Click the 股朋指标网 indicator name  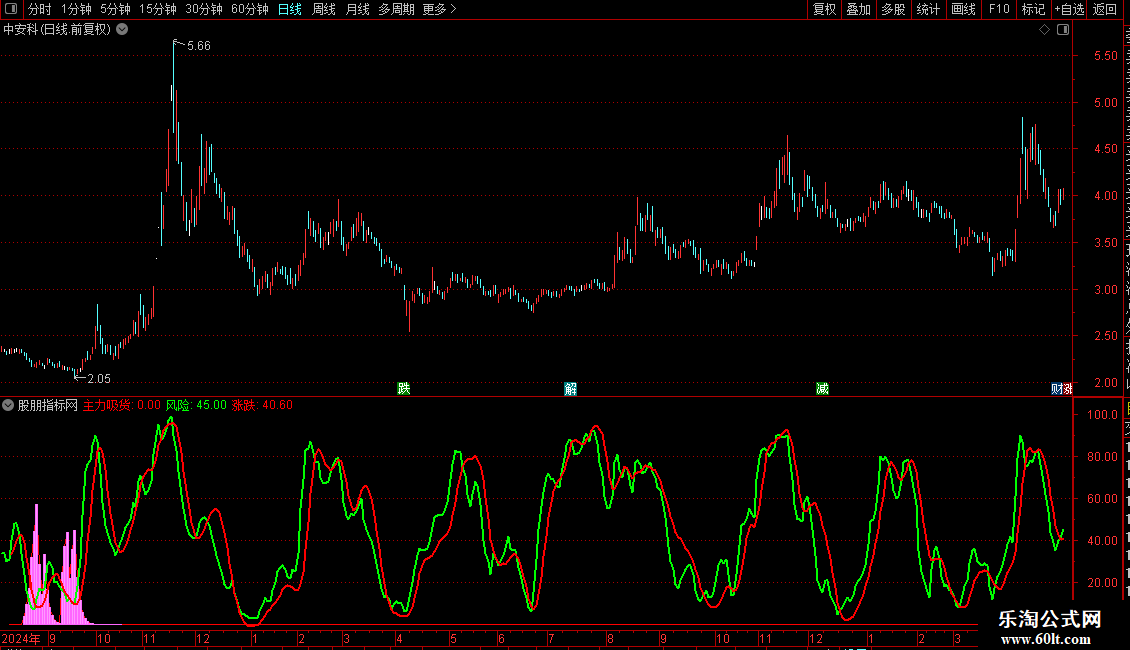pos(48,405)
